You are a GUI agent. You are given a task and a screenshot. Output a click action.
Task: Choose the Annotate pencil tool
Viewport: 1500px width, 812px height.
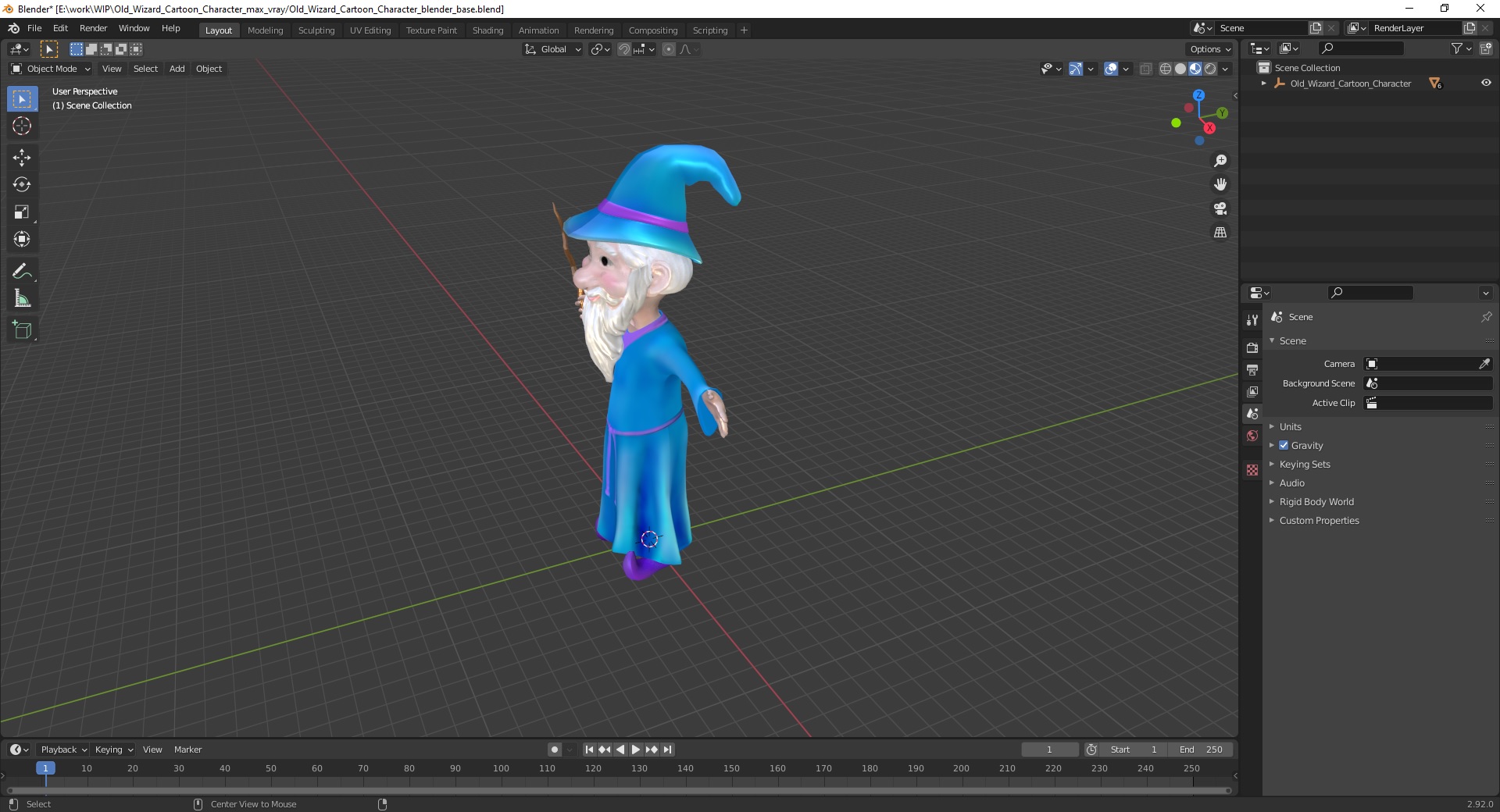(22, 272)
